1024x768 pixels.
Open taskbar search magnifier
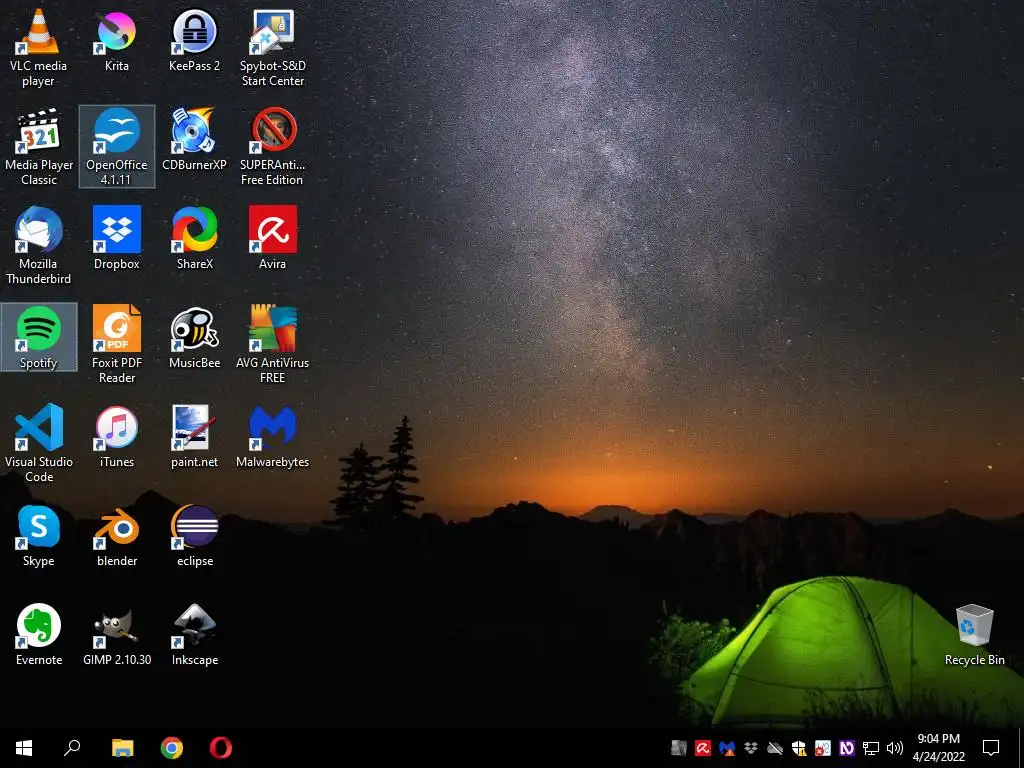[x=72, y=748]
